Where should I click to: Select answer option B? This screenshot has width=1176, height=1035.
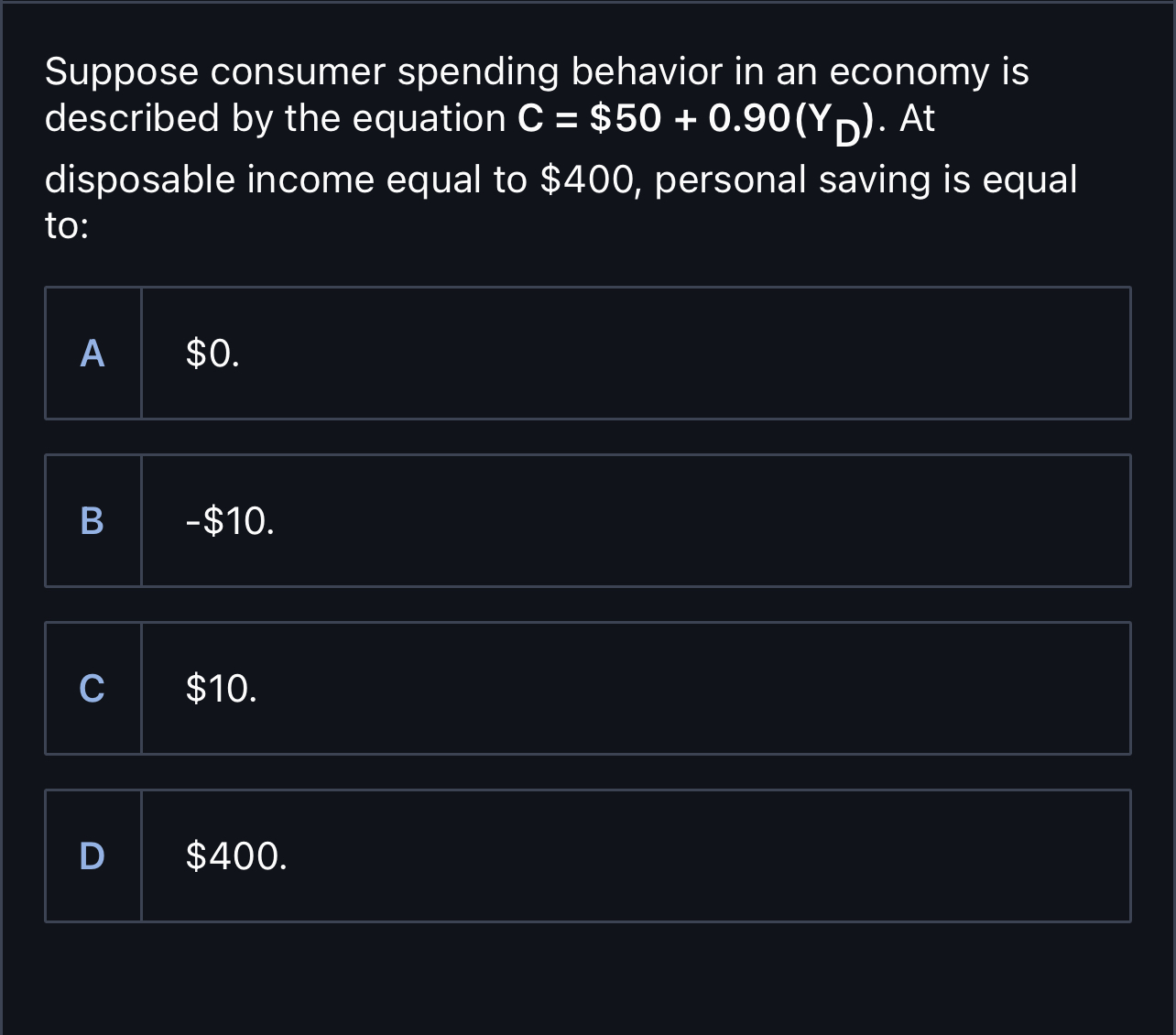[x=587, y=520]
